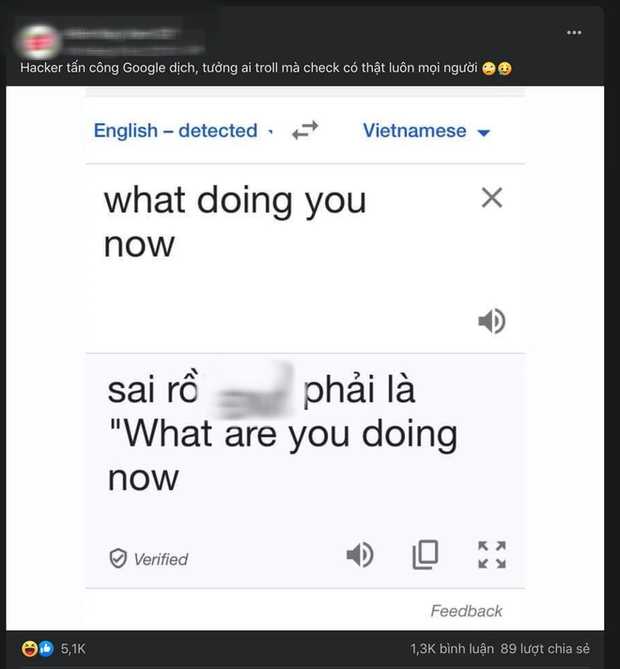620x669 pixels.
Task: Open the post options three-dot menu
Action: point(574,33)
